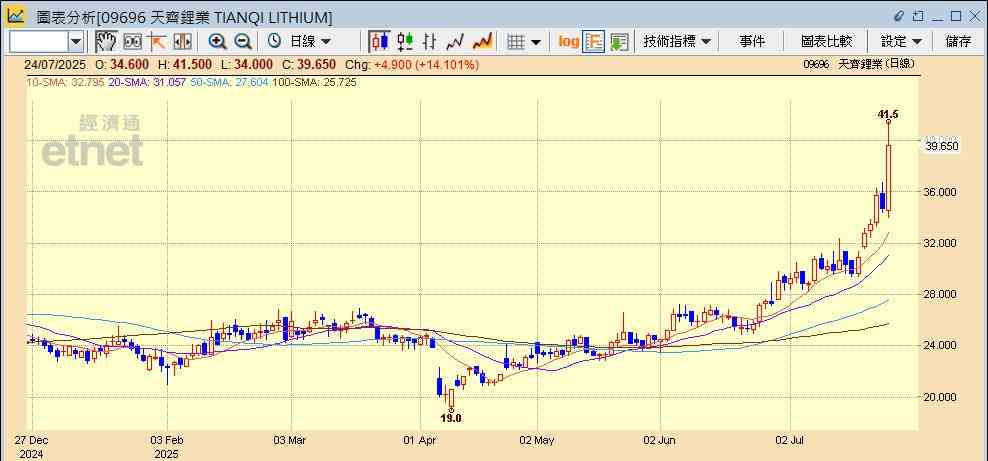The image size is (988, 461).
Task: Click the 03 Feb date axis label
Action: [167, 440]
